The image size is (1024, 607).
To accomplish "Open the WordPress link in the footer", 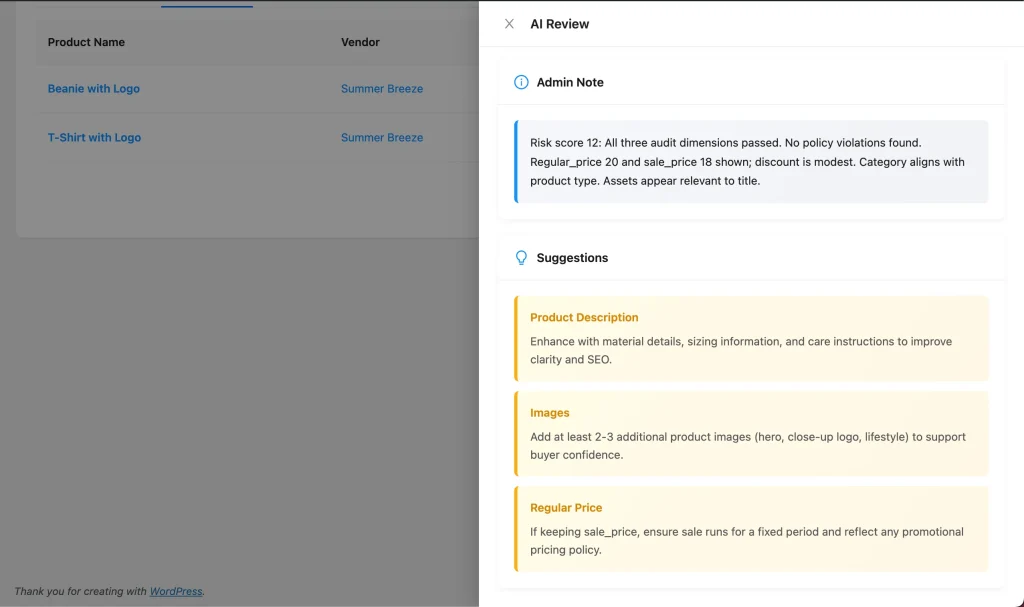I will [x=175, y=591].
